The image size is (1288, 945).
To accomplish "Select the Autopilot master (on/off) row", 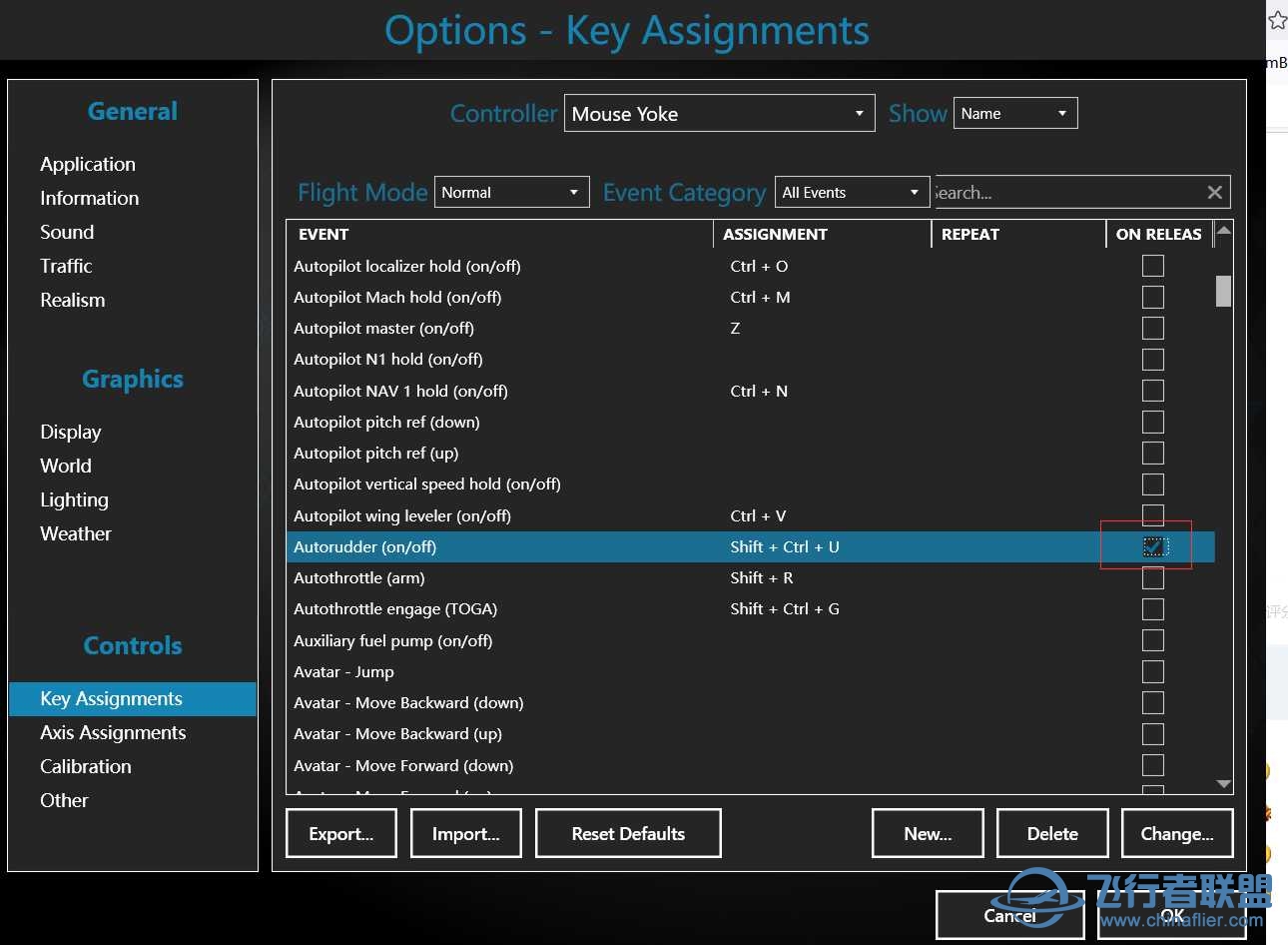I will pyautogui.click(x=751, y=328).
